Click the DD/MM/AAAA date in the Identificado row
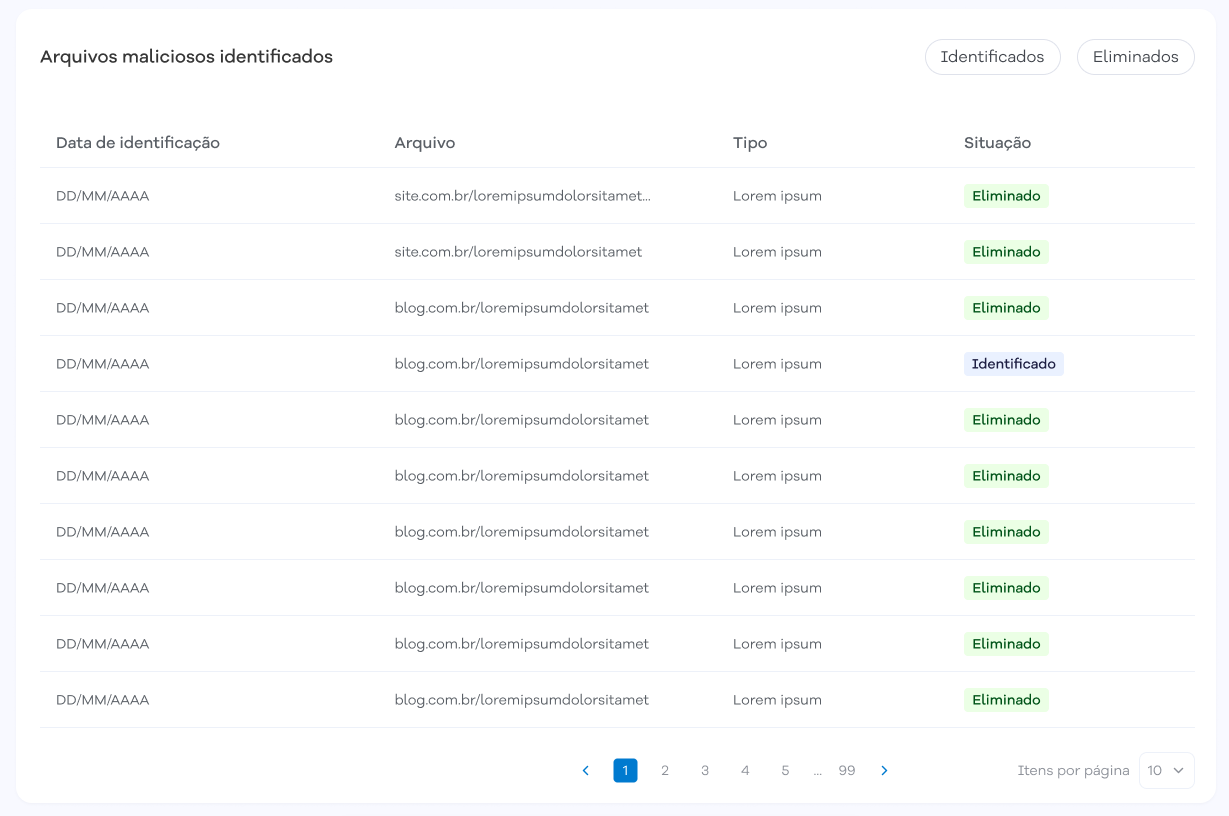This screenshot has height=816, width=1229. pos(103,364)
